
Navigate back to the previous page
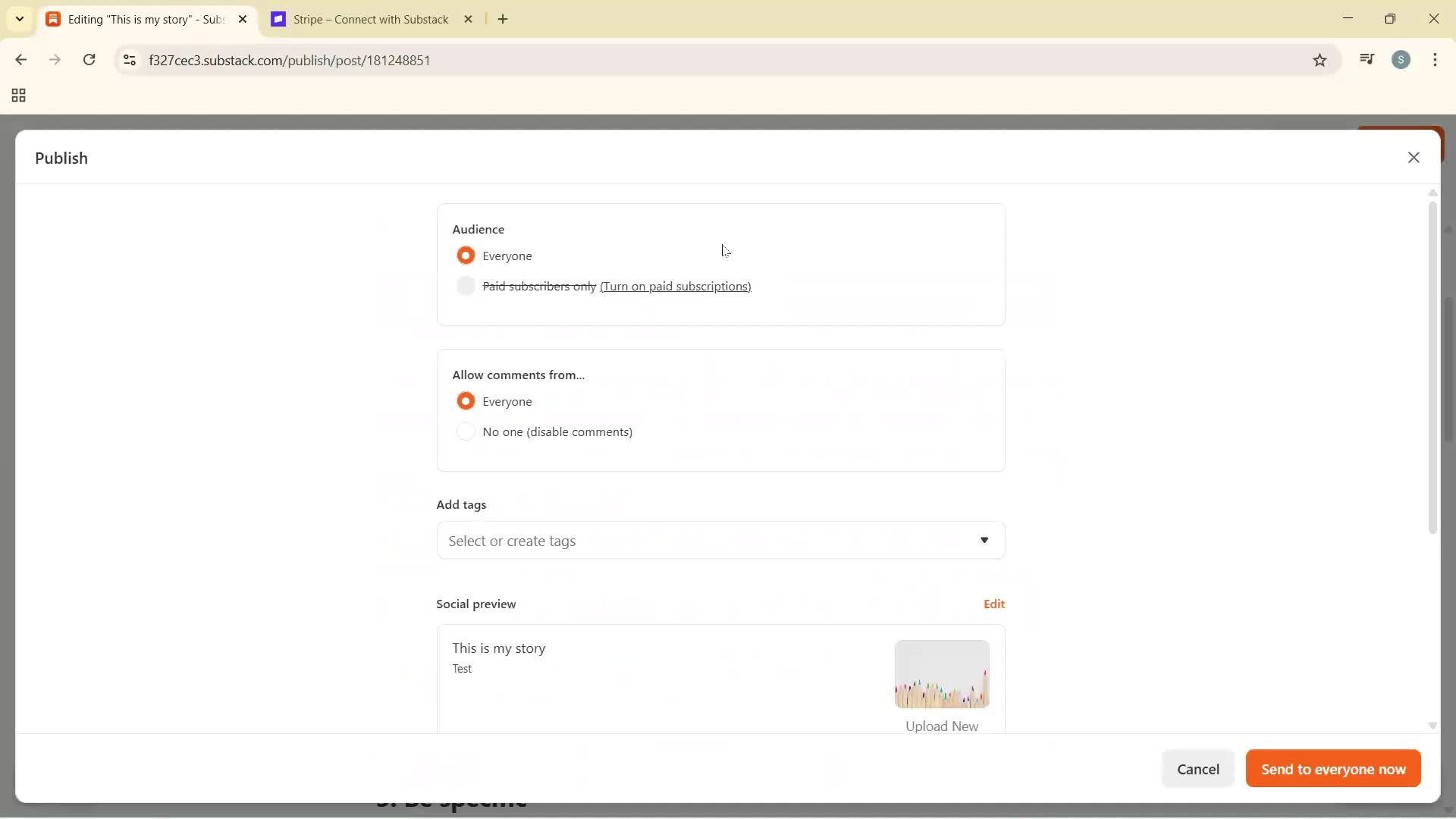coord(20,60)
